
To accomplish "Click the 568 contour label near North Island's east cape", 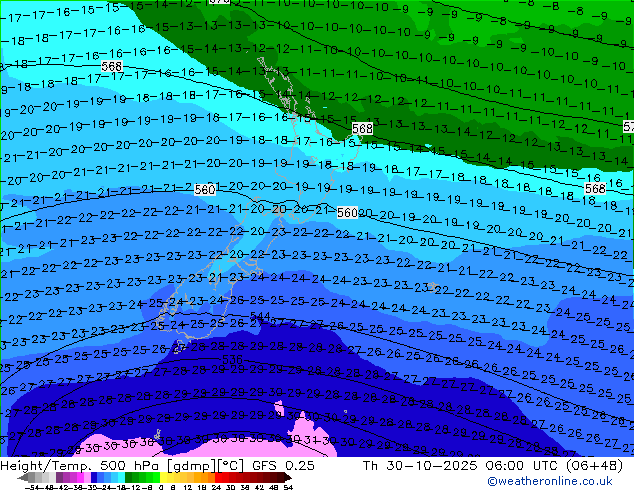I will [362, 129].
